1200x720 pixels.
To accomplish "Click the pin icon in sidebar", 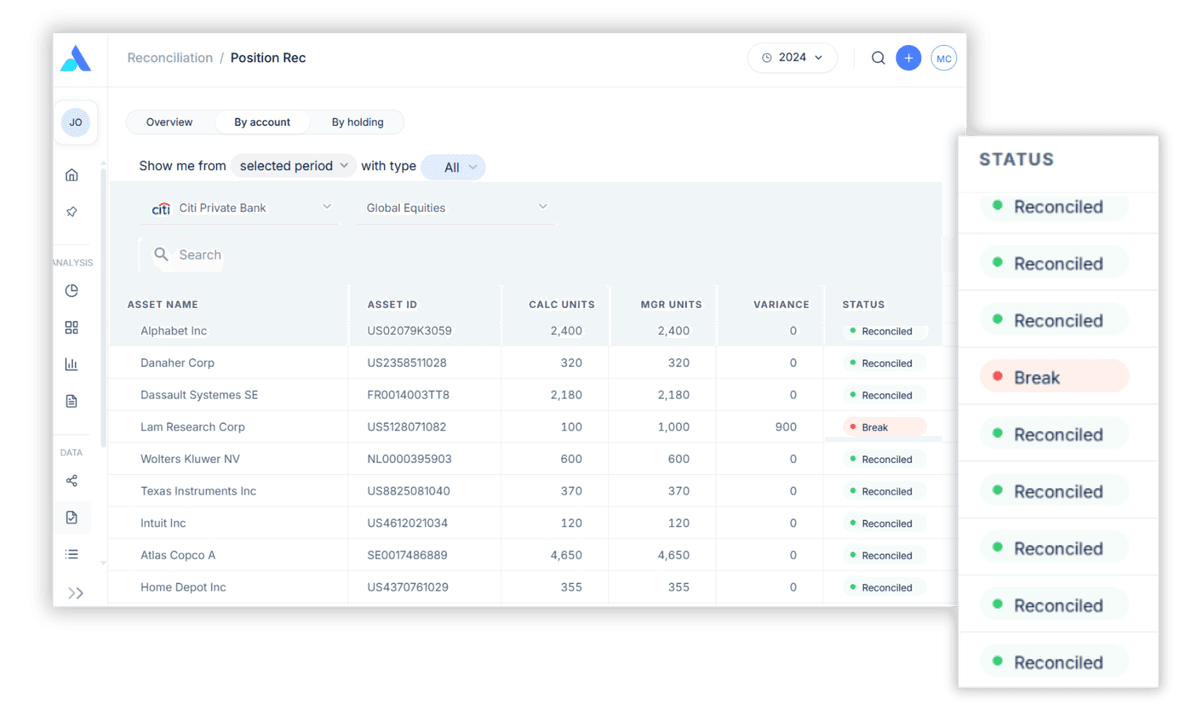I will click(72, 212).
